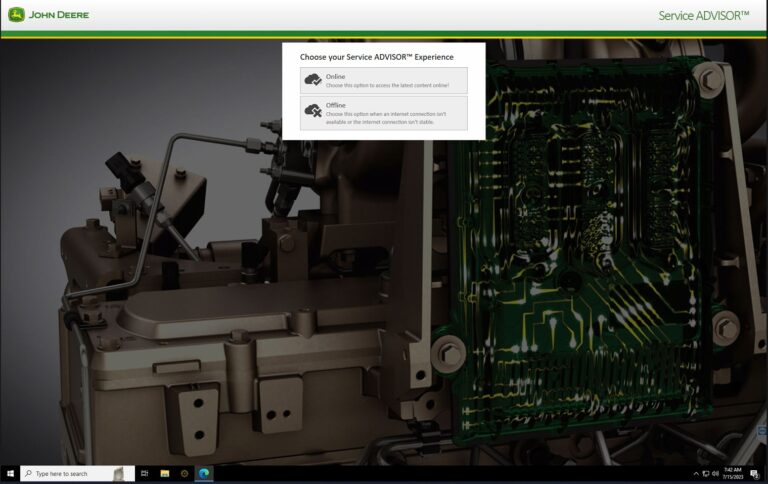The height and width of the screenshot is (484, 768).
Task: Choose the Online experience option
Action: pyautogui.click(x=384, y=80)
